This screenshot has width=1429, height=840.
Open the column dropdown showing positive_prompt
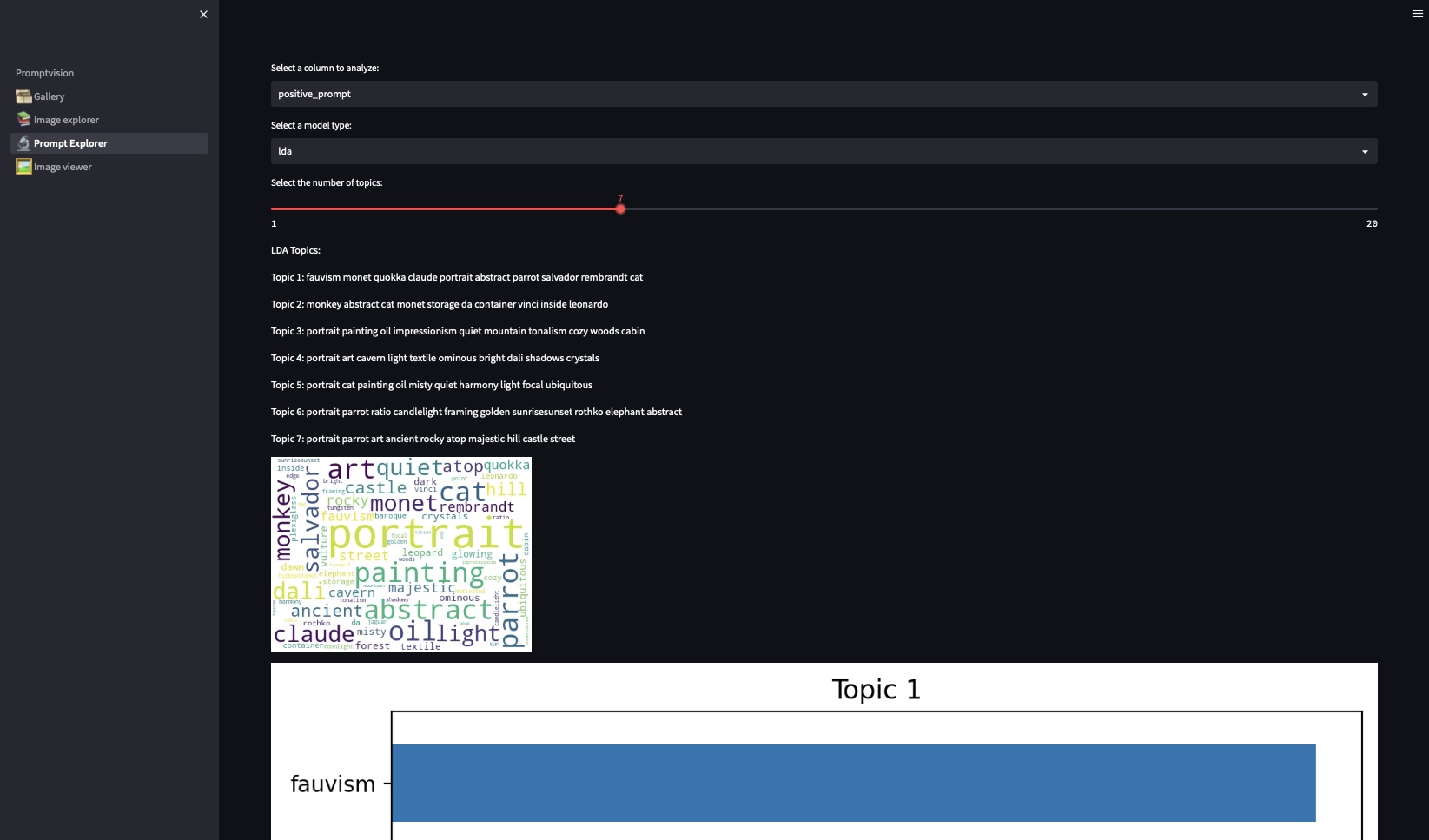click(x=824, y=94)
